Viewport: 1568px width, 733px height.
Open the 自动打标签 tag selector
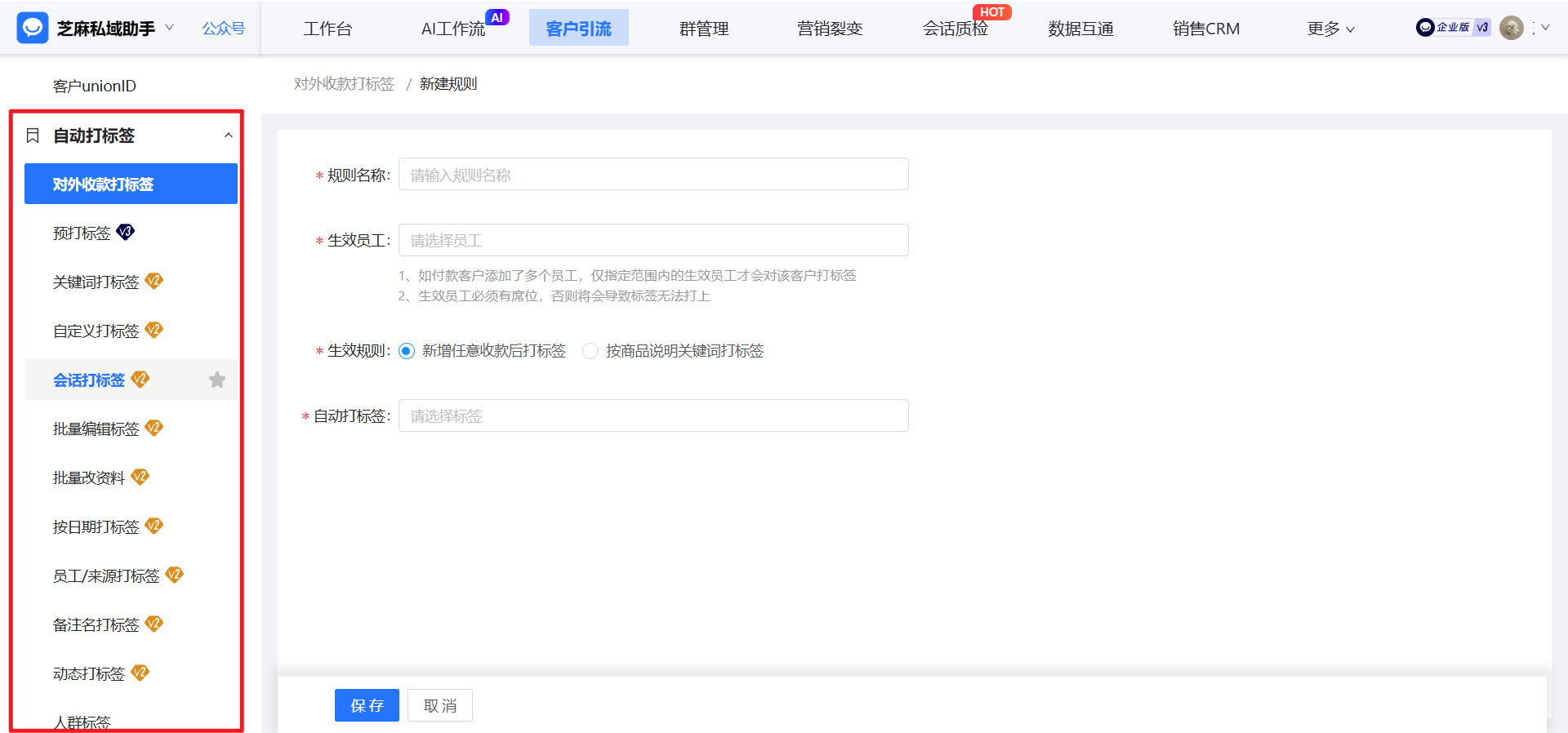click(x=653, y=415)
